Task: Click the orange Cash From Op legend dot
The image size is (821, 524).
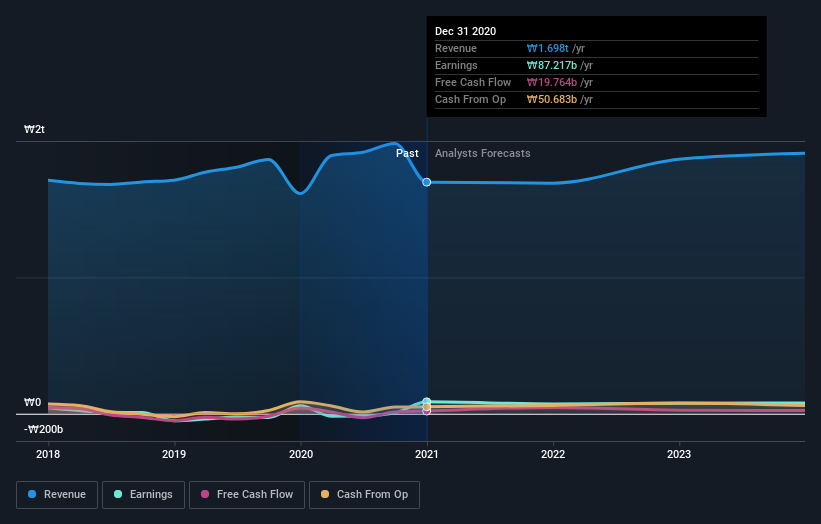Action: click(325, 494)
